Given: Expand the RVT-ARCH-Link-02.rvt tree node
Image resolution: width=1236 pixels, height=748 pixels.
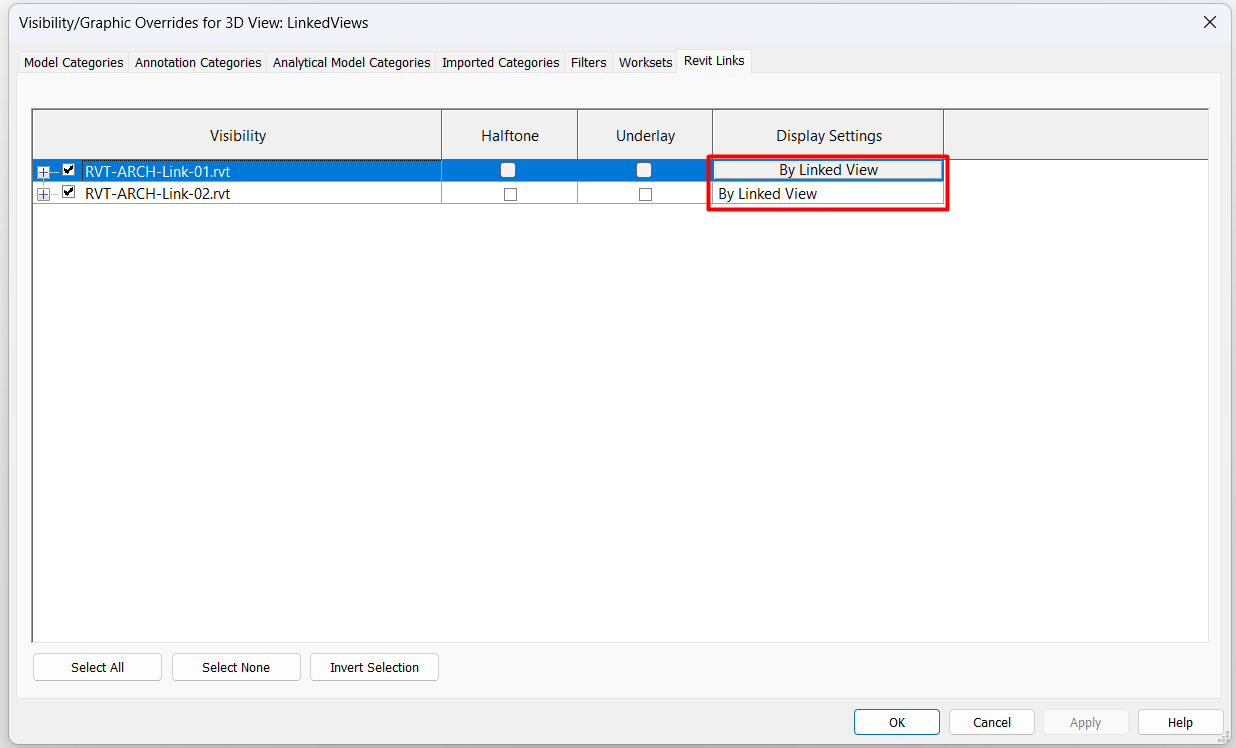Looking at the screenshot, I should [x=43, y=194].
